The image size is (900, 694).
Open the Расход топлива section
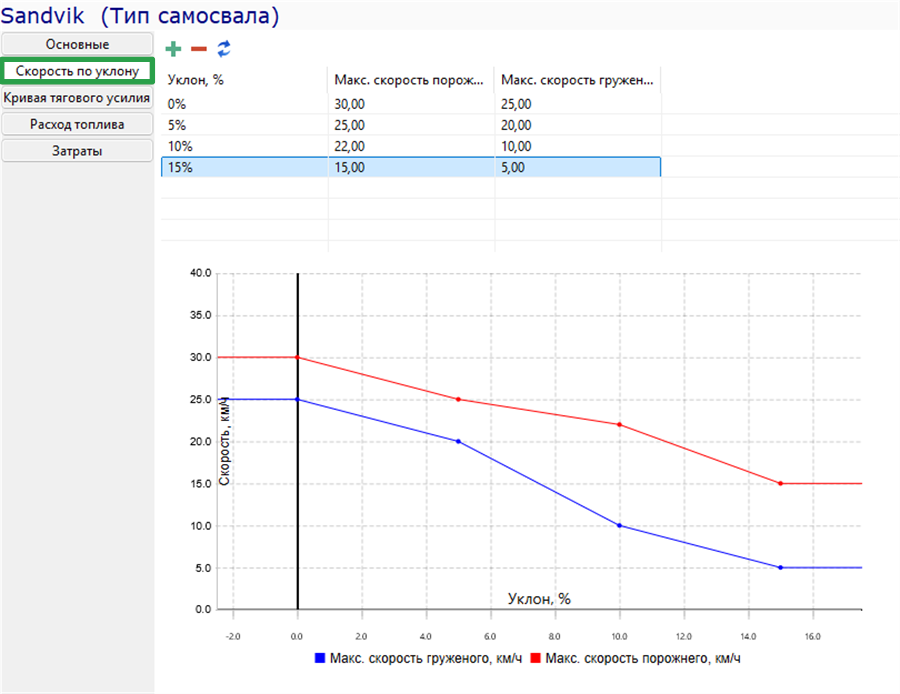click(77, 124)
